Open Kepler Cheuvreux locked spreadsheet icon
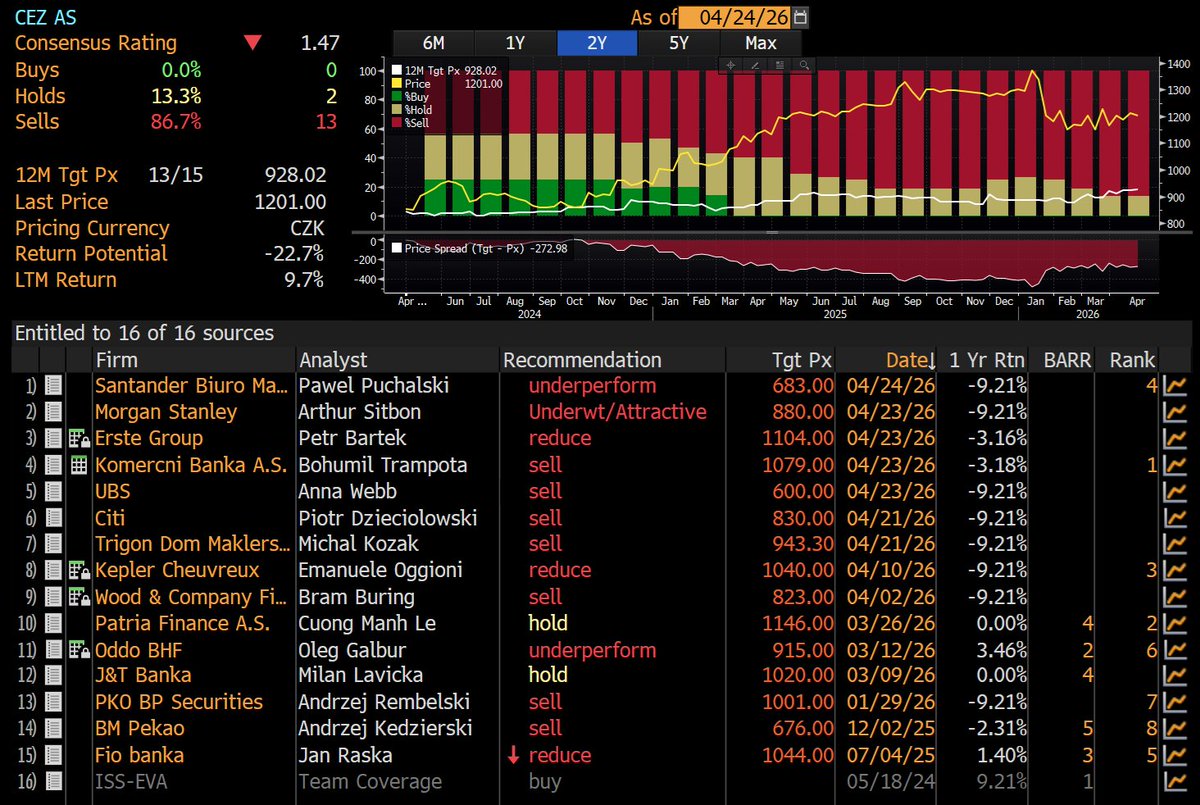The width and height of the screenshot is (1200, 805). (79, 571)
